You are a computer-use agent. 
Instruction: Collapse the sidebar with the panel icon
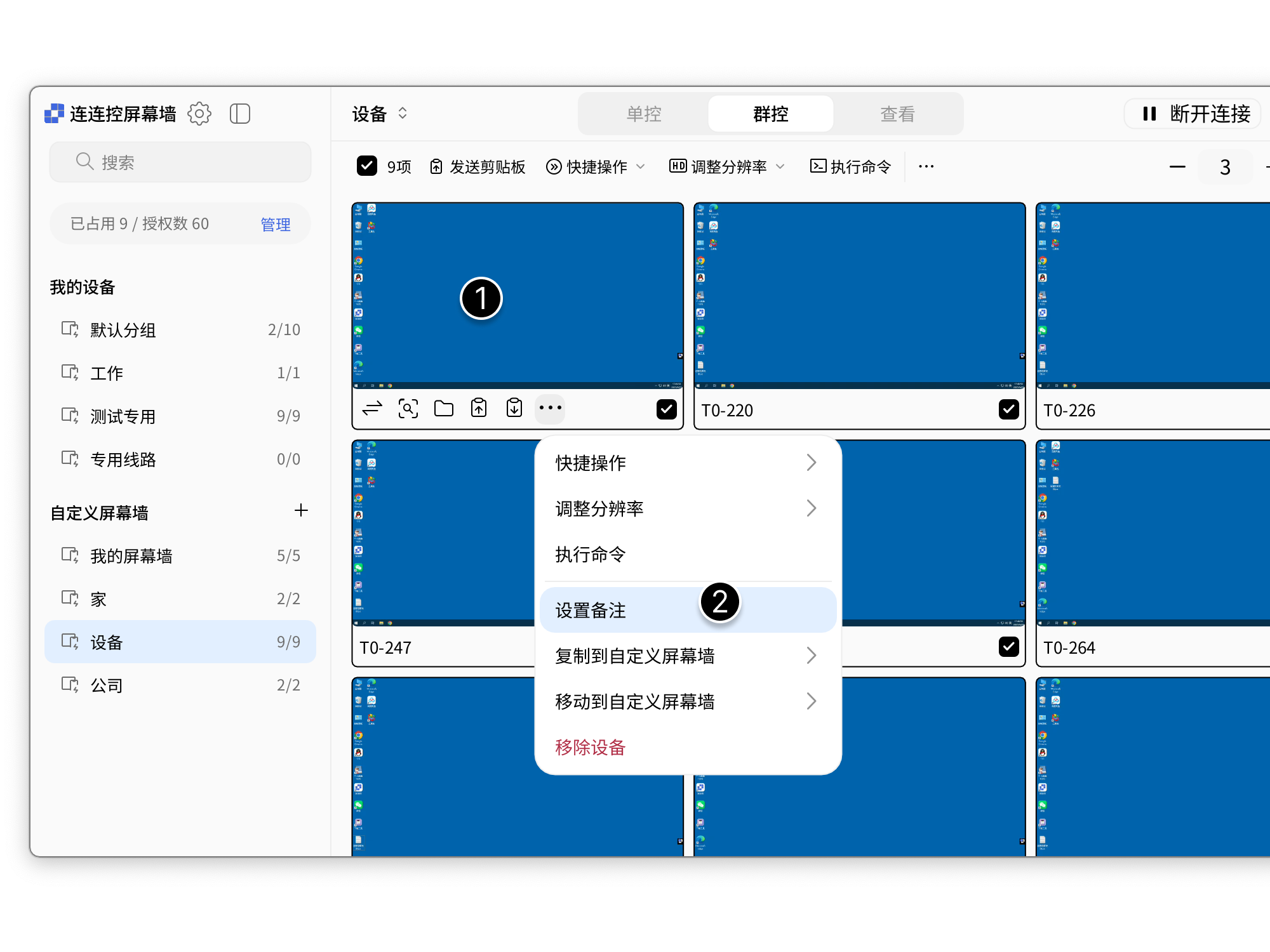click(x=240, y=114)
